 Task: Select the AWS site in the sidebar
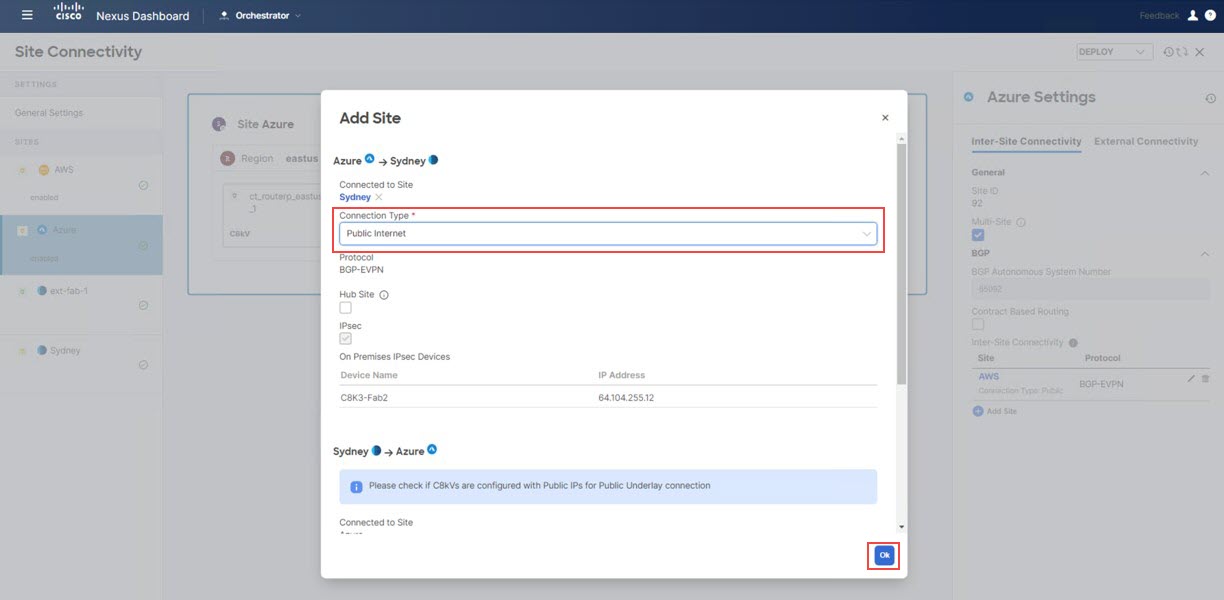click(81, 184)
